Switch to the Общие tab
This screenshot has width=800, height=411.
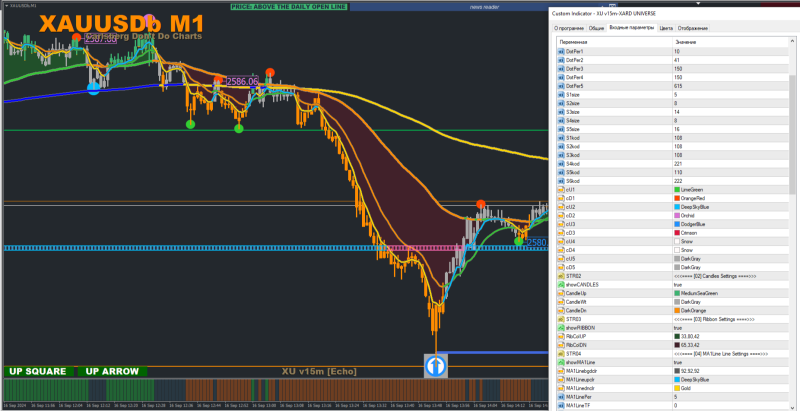[x=596, y=28]
